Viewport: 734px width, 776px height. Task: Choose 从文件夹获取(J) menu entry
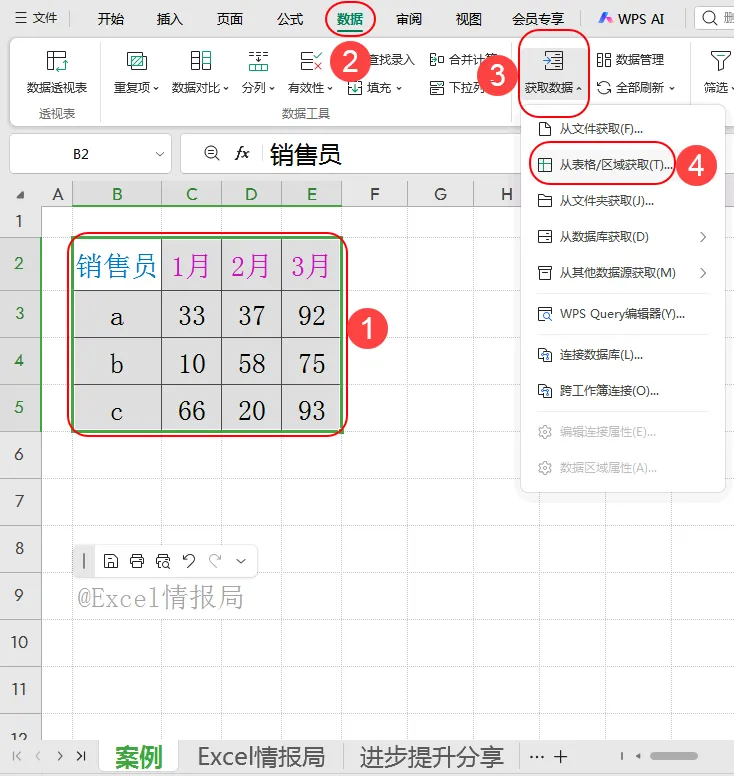pos(623,201)
